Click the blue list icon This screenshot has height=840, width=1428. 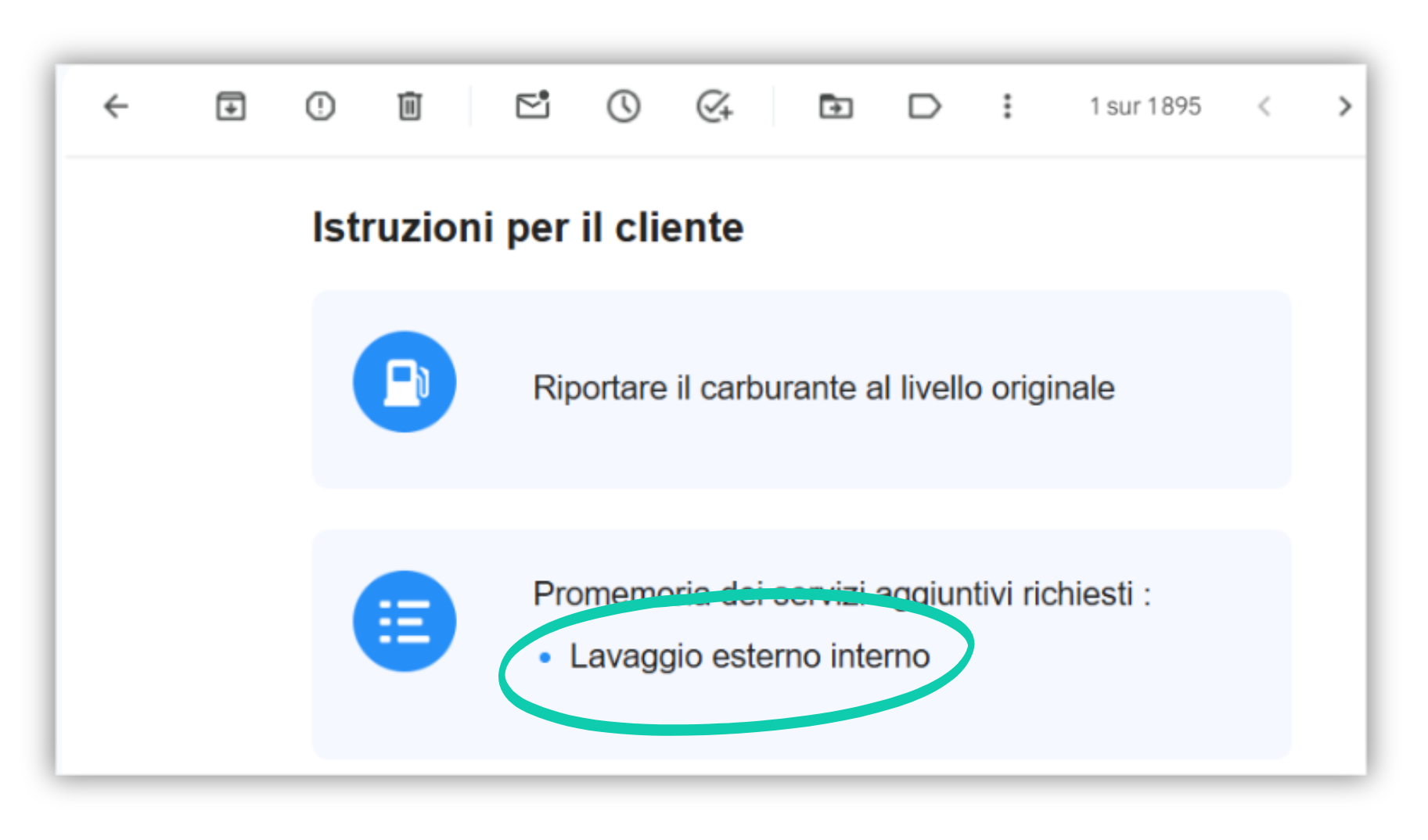pos(405,621)
